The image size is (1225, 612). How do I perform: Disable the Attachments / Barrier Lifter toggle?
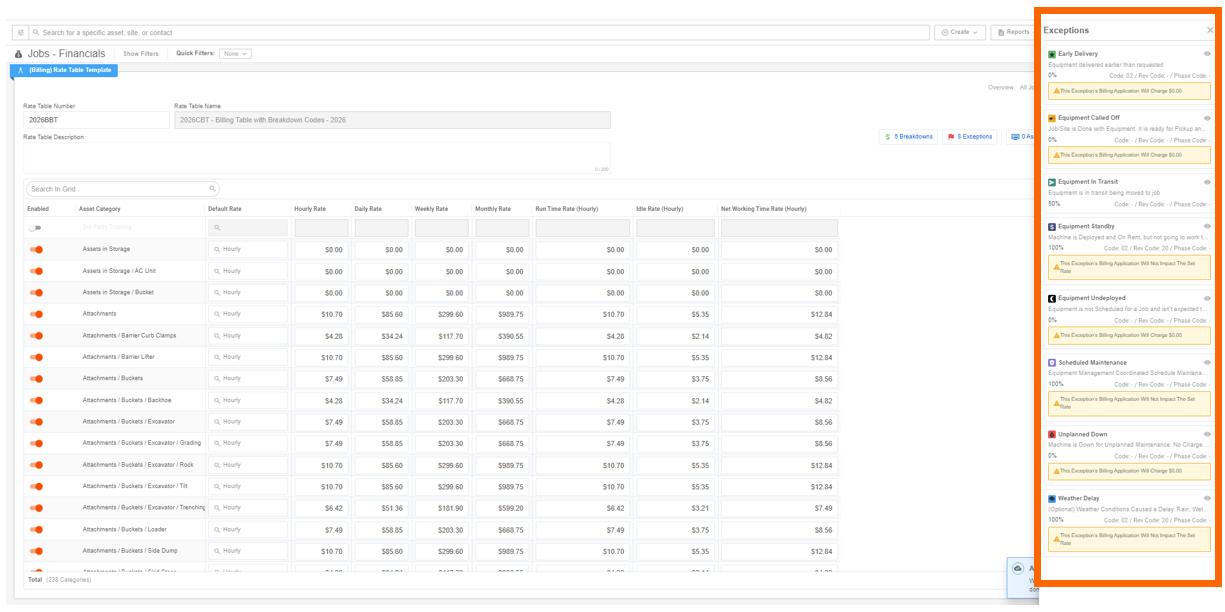pos(36,357)
